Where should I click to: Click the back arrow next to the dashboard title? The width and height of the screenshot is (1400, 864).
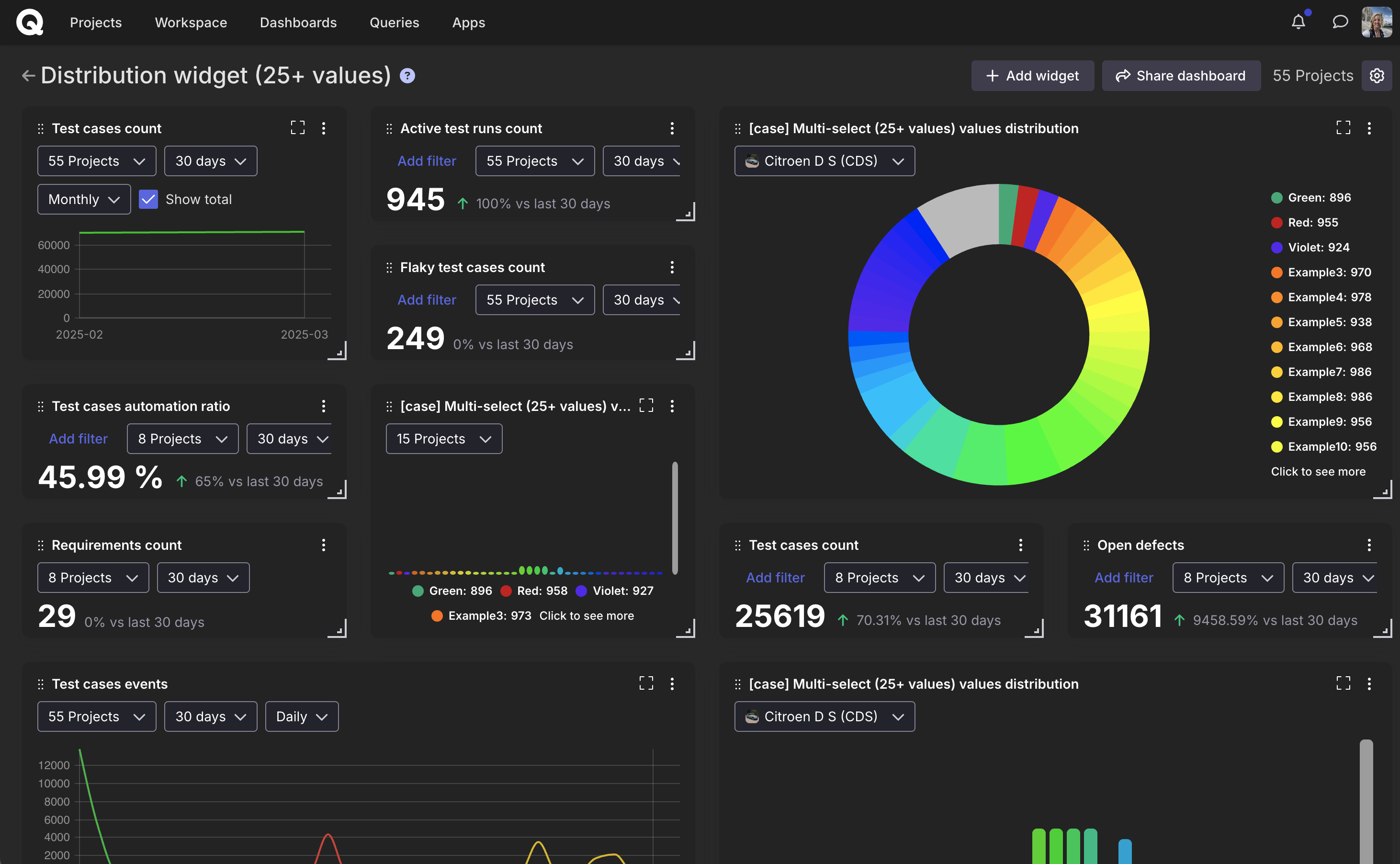click(x=27, y=75)
